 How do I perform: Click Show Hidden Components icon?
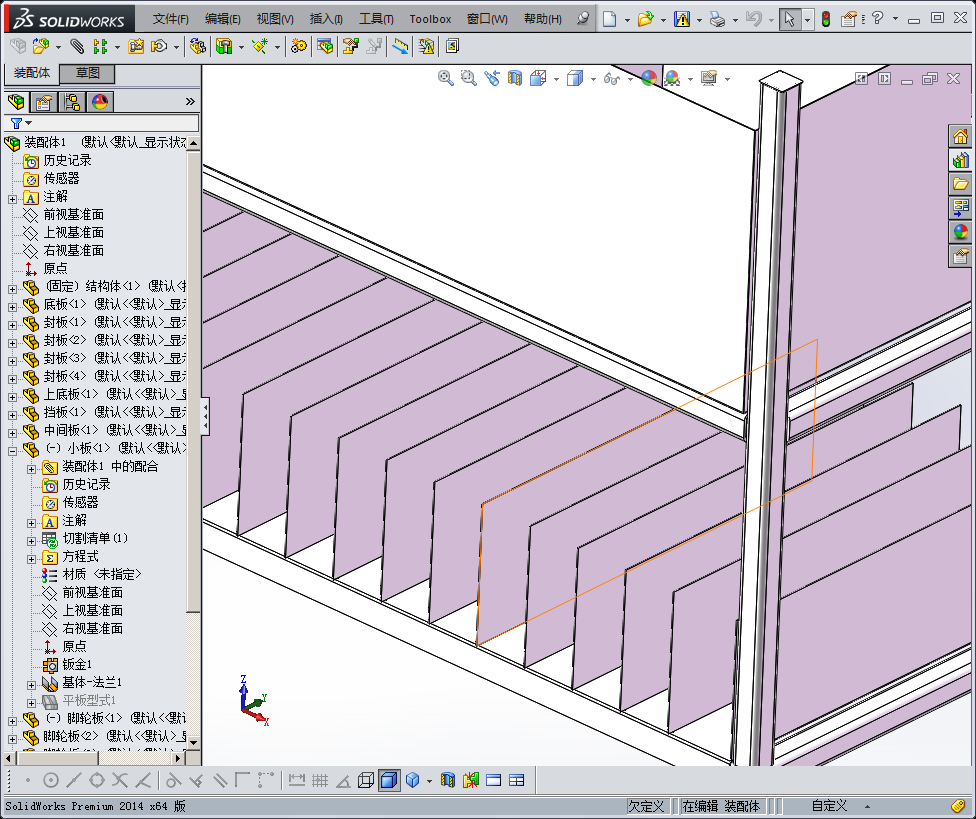click(x=197, y=46)
